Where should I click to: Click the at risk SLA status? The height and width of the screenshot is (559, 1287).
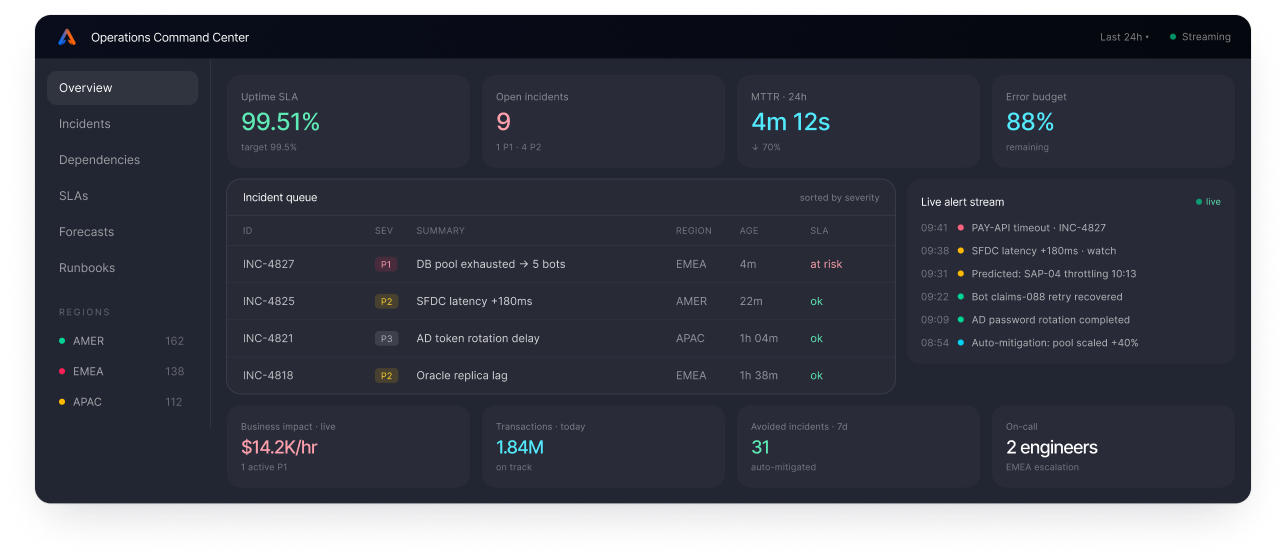[826, 265]
